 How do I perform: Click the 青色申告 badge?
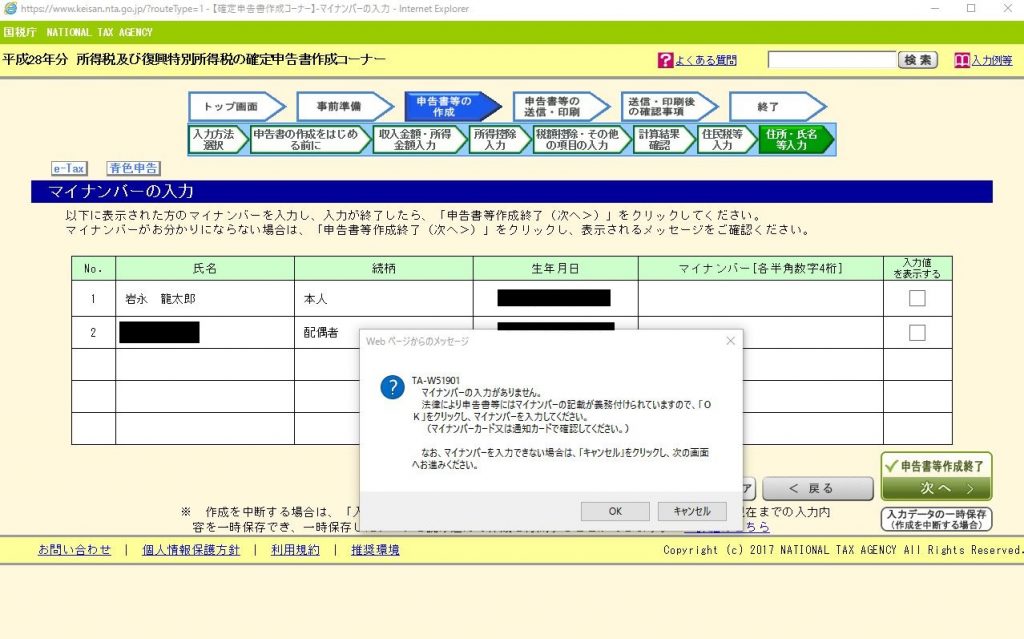pos(134,169)
